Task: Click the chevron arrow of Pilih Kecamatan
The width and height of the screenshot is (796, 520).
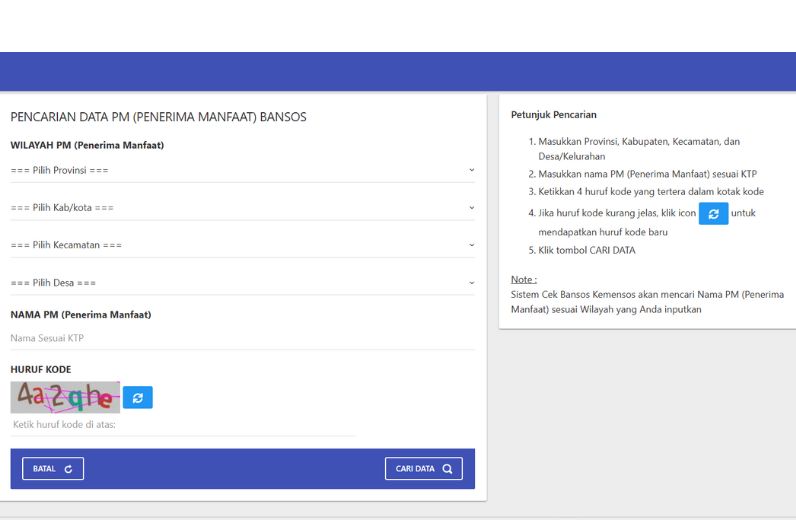Action: point(471,245)
